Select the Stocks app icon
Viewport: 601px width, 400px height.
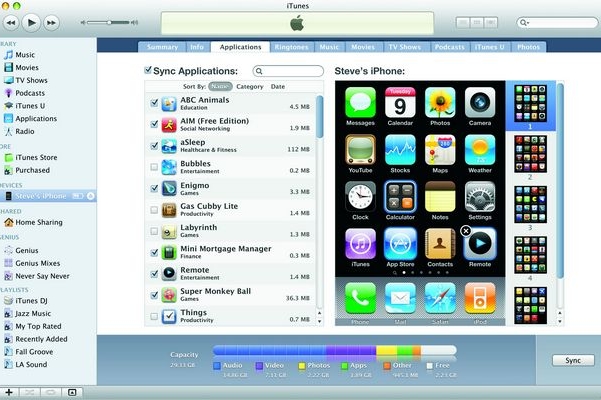400,150
